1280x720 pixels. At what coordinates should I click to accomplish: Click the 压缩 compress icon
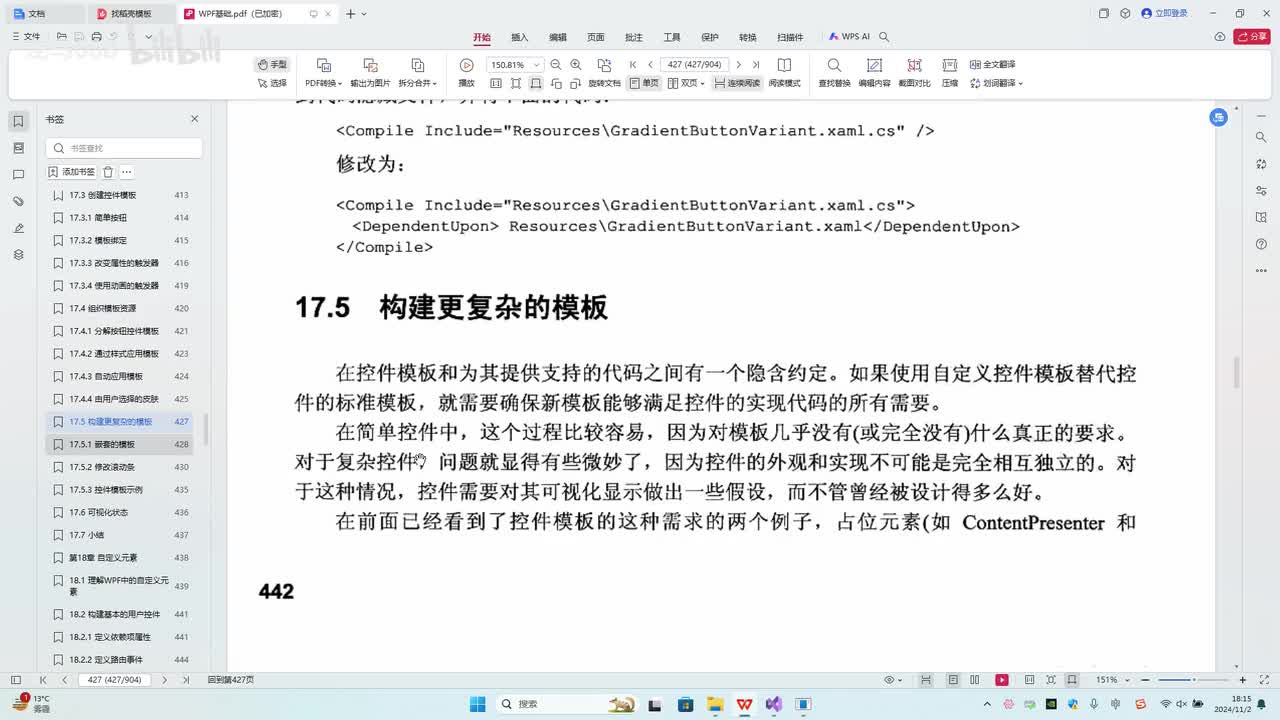tap(950, 65)
